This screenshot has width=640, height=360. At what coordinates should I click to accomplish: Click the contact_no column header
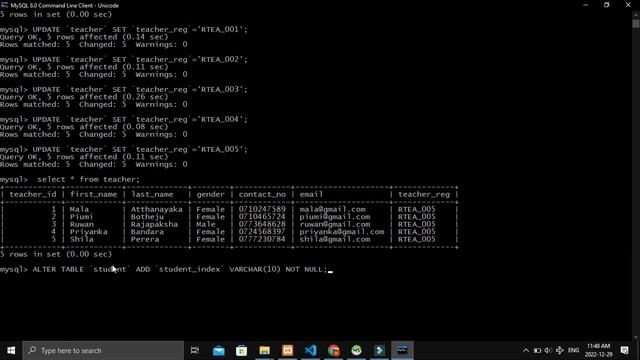[262, 194]
